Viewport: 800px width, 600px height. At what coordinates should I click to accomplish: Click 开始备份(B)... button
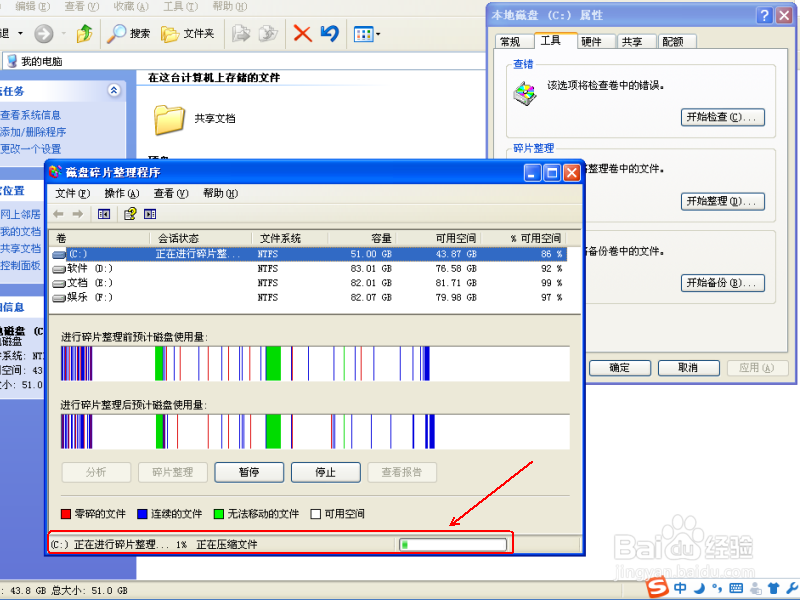pos(722,283)
